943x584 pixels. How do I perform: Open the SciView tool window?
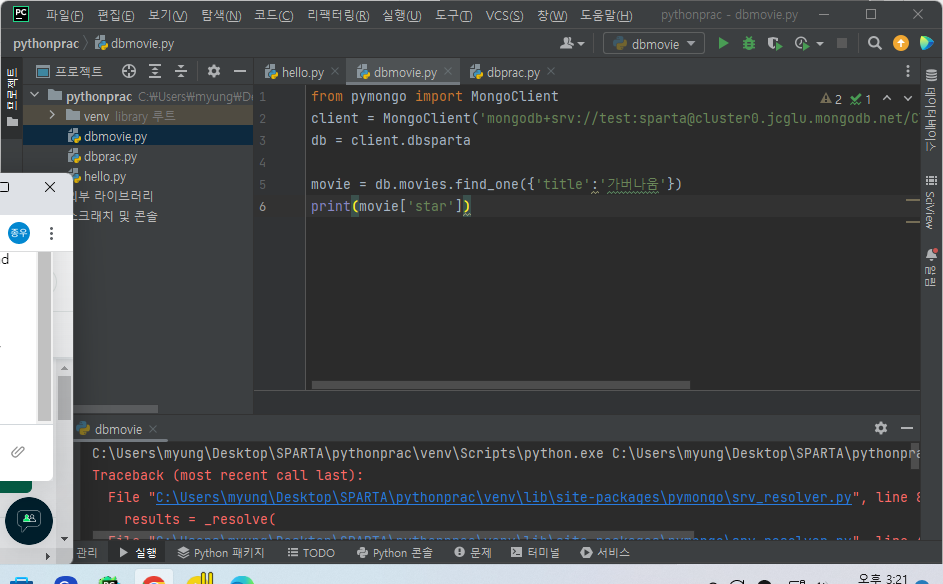[x=930, y=203]
